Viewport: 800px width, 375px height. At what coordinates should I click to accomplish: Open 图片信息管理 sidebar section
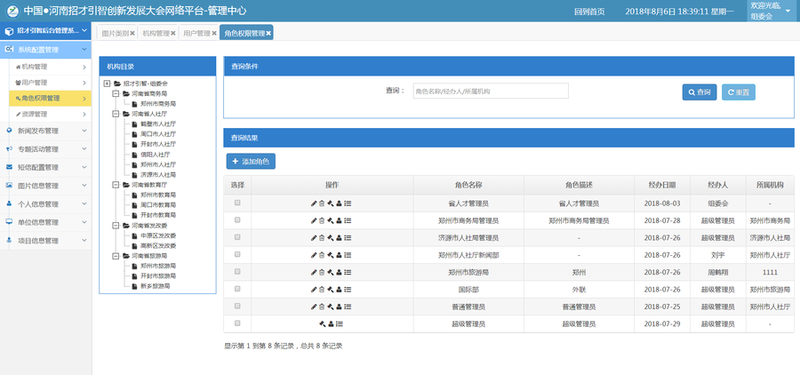[45, 186]
